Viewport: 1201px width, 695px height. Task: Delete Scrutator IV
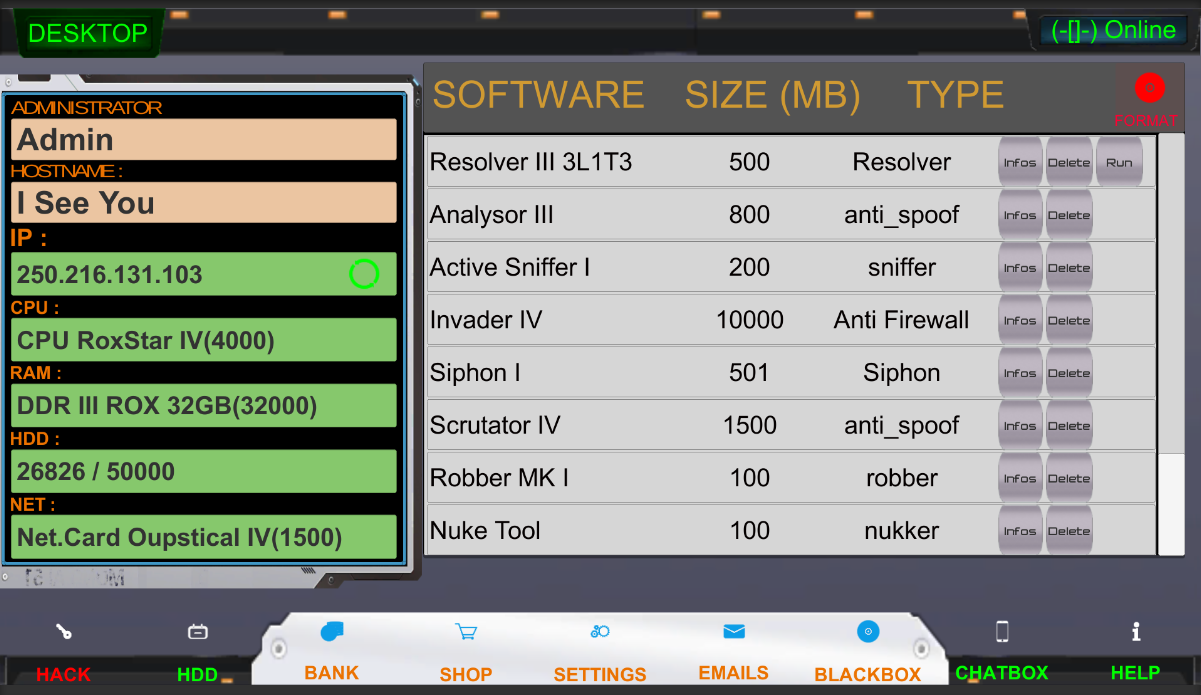(x=1069, y=426)
